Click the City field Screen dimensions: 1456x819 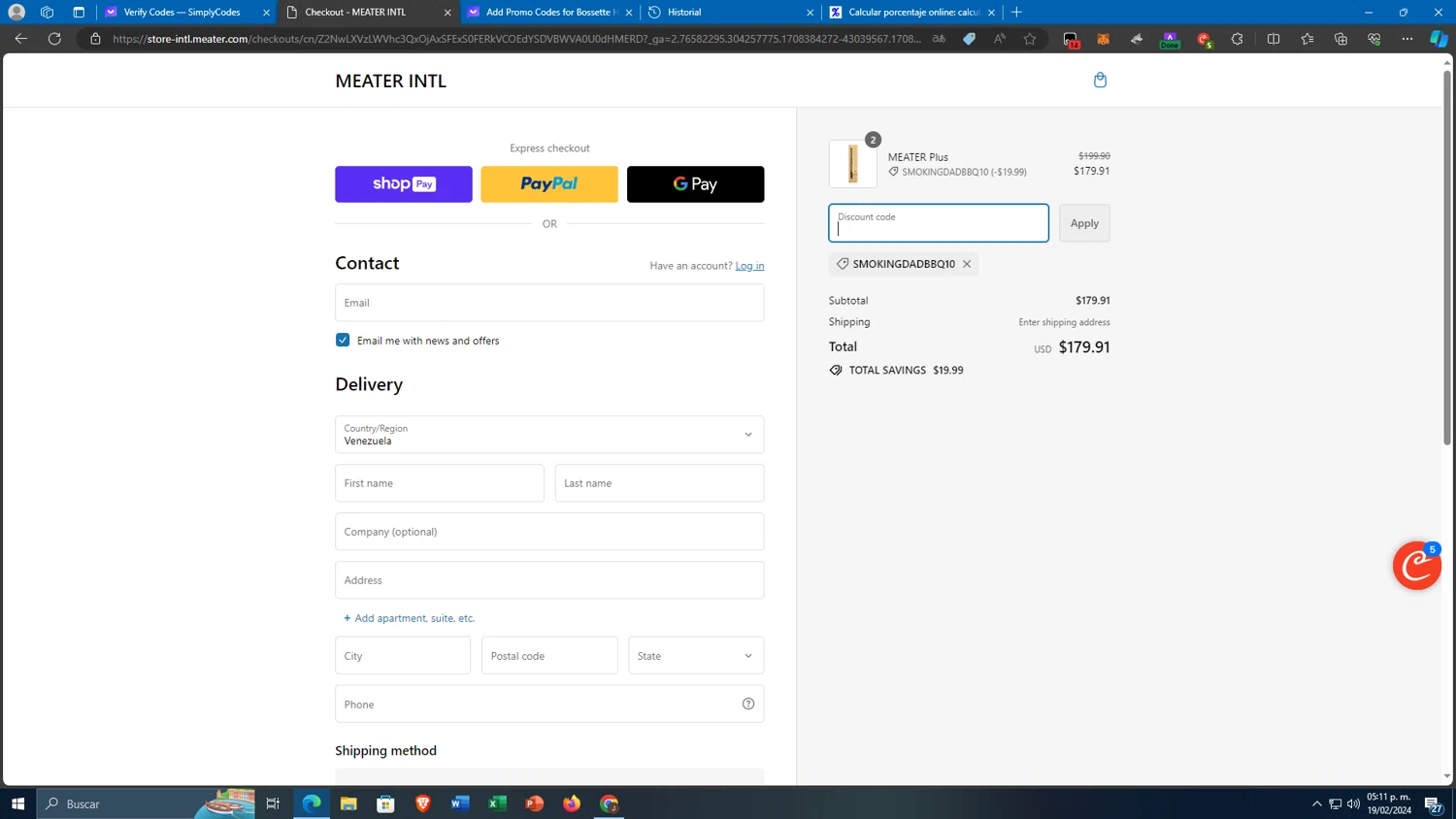pyautogui.click(x=403, y=656)
